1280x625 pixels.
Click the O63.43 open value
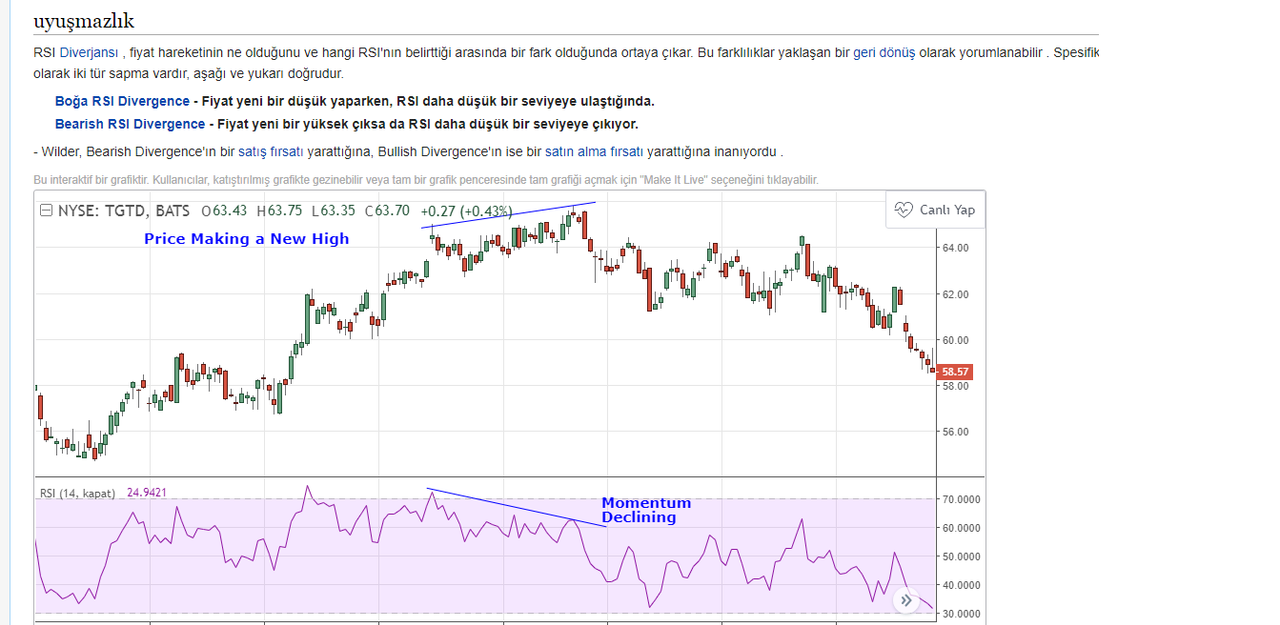[224, 211]
